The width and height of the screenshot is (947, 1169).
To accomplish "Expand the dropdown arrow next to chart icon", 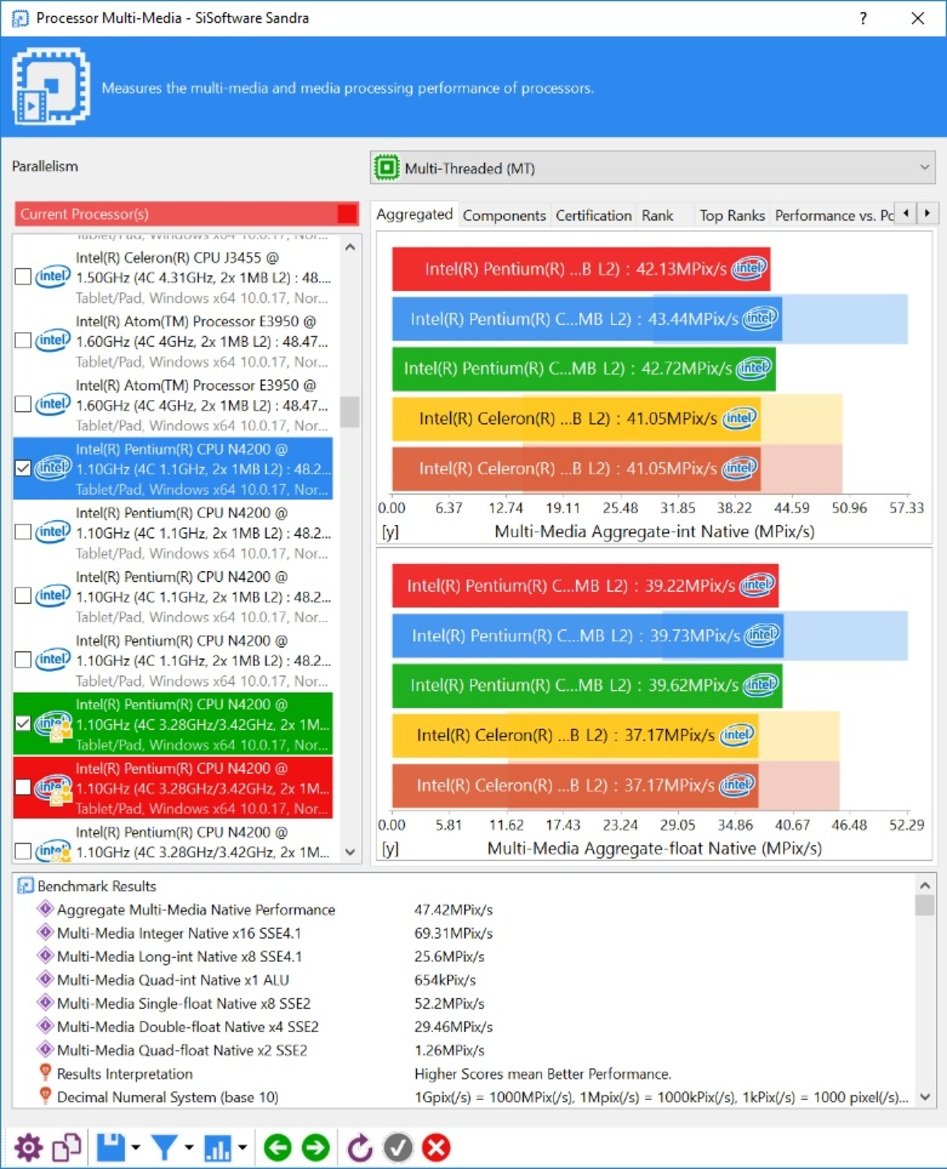I will coord(242,1147).
